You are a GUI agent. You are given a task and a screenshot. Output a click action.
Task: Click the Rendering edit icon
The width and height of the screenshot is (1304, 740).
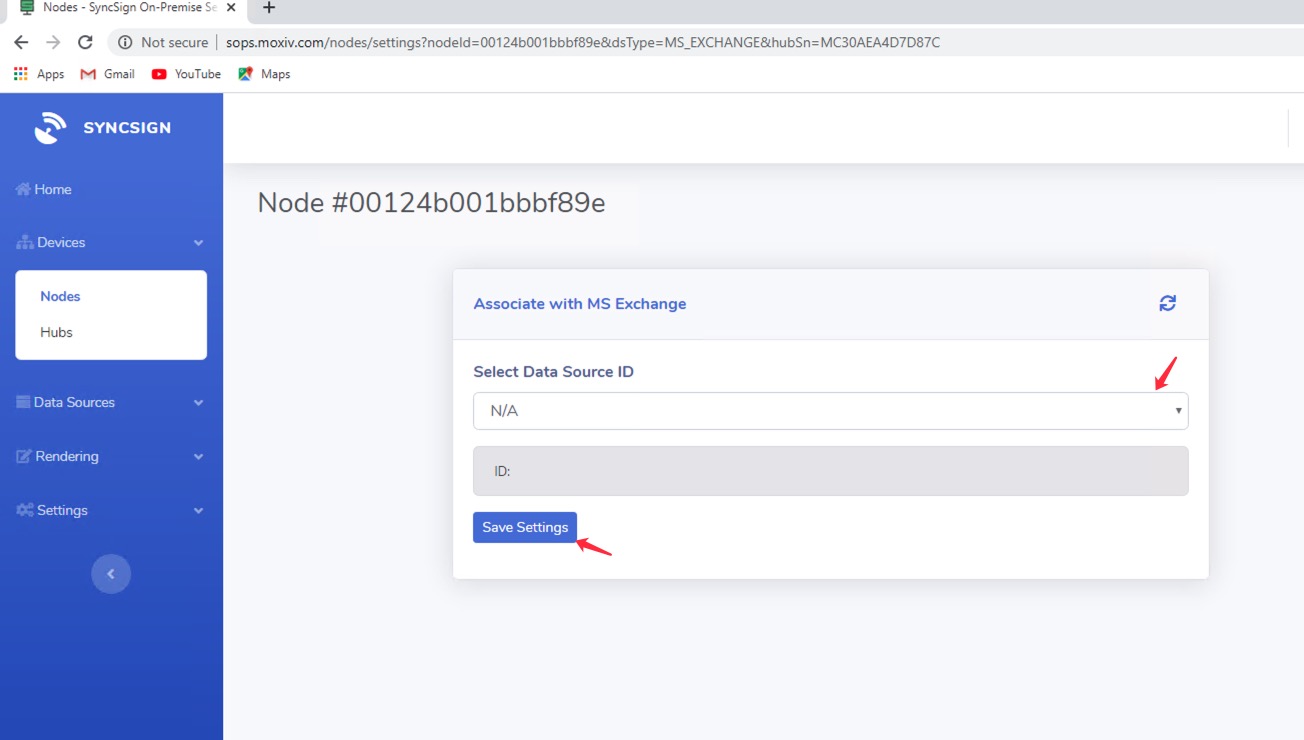(x=24, y=456)
